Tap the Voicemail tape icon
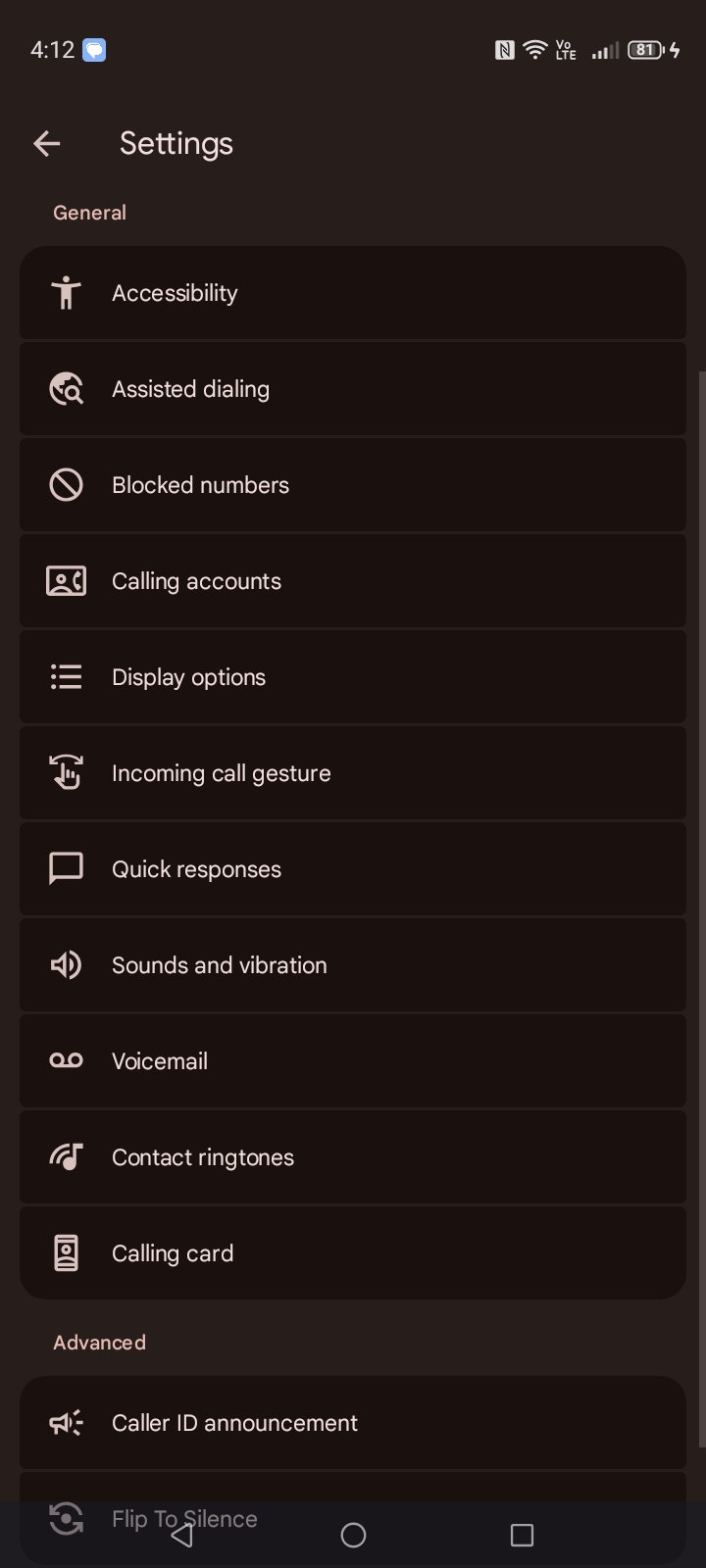 pos(66,1061)
